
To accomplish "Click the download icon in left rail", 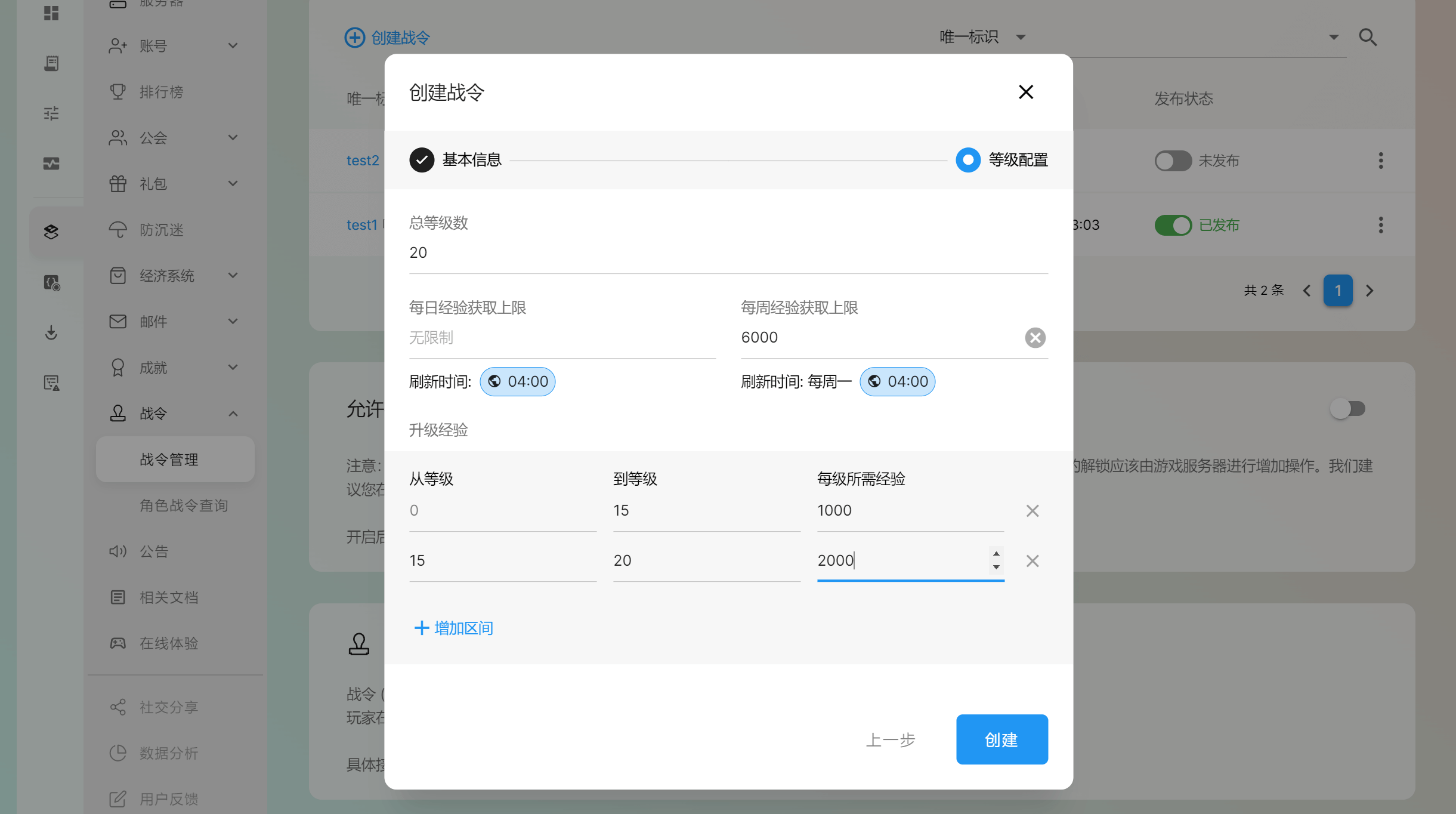I will 51,332.
